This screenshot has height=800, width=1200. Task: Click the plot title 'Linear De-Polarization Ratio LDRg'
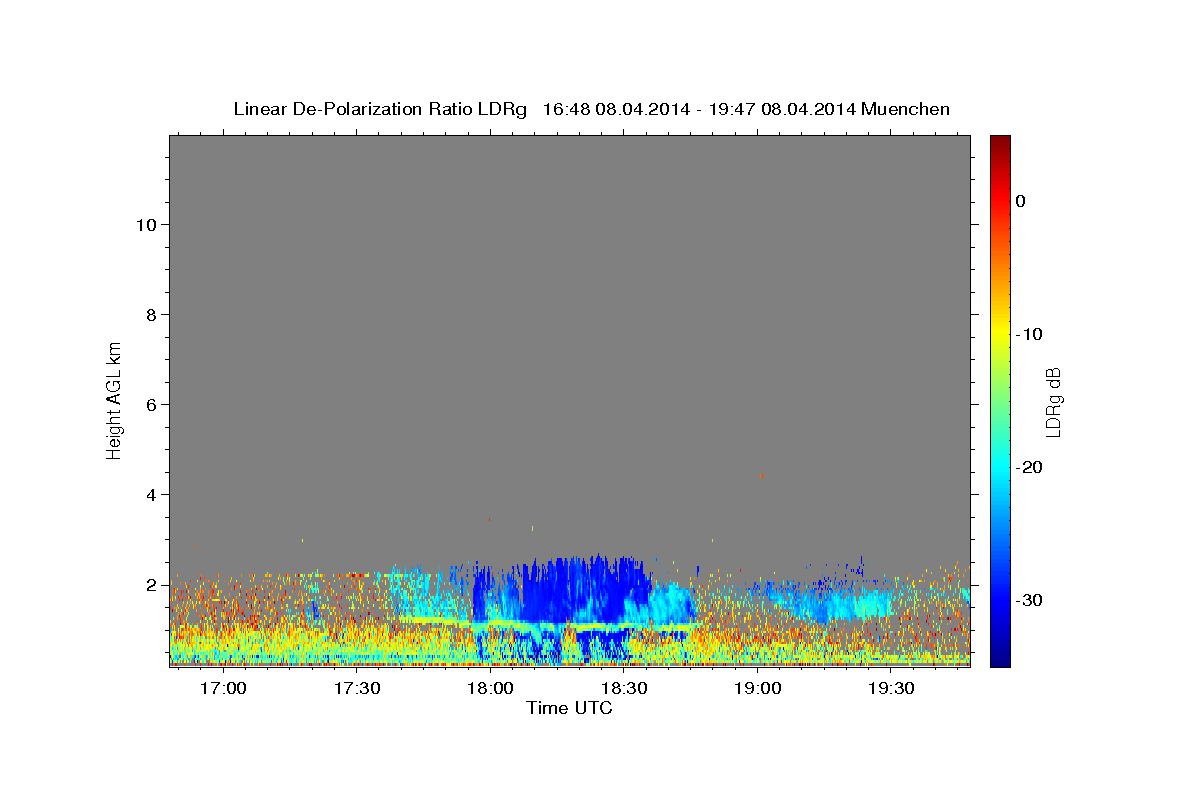[x=380, y=109]
